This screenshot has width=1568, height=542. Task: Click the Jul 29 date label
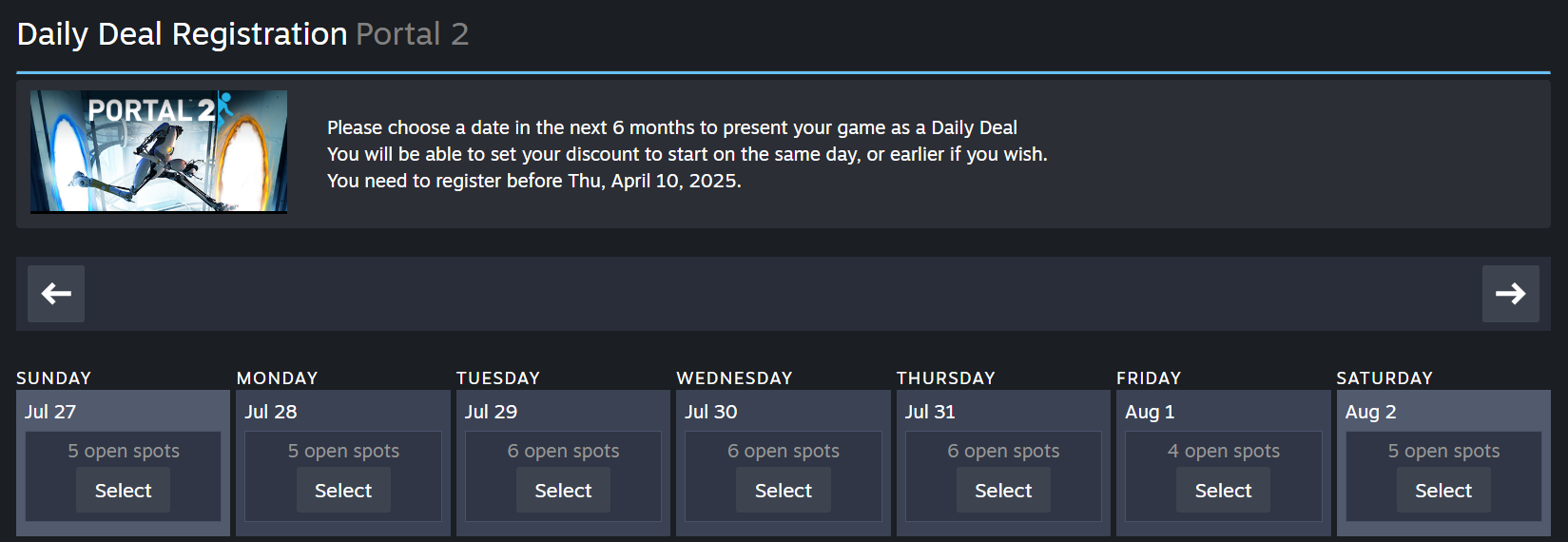491,412
